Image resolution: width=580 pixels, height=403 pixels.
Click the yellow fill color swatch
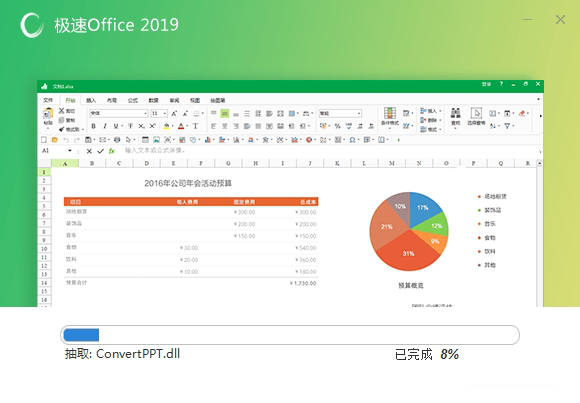(166, 126)
